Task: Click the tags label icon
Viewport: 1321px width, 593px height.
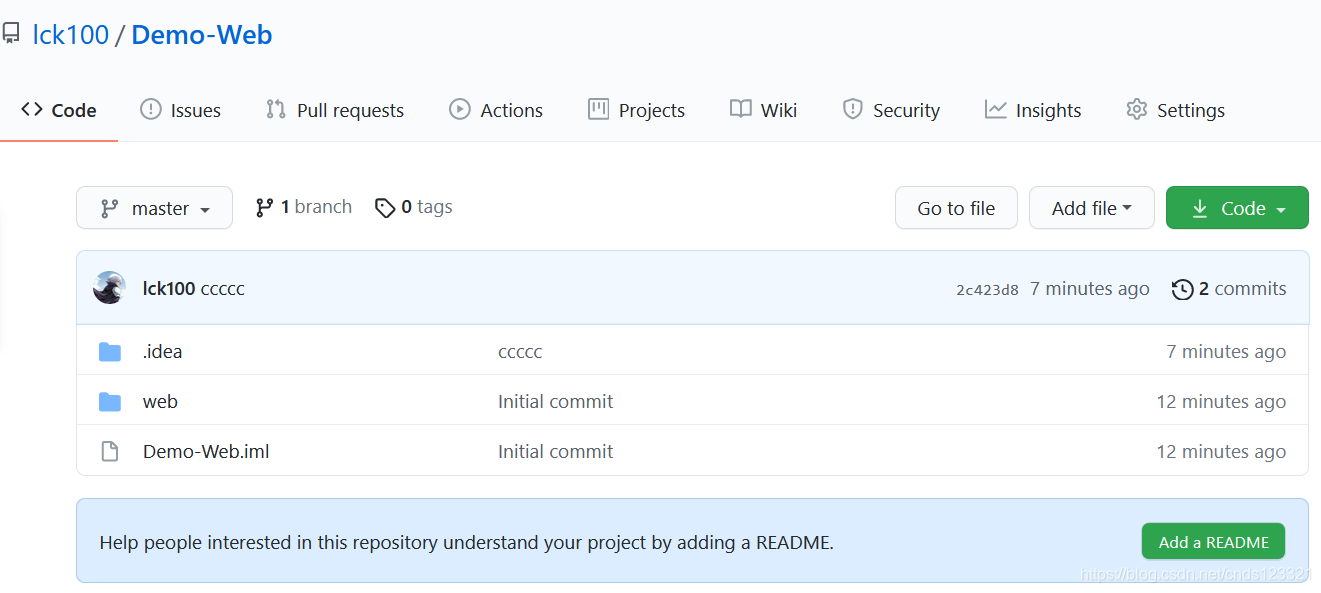Action: (x=385, y=208)
